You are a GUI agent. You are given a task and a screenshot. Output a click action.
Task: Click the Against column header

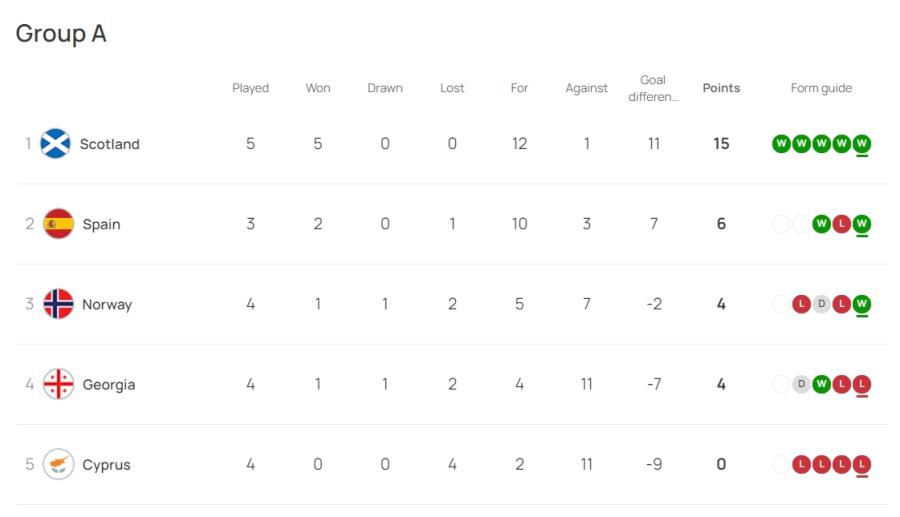[x=586, y=88]
